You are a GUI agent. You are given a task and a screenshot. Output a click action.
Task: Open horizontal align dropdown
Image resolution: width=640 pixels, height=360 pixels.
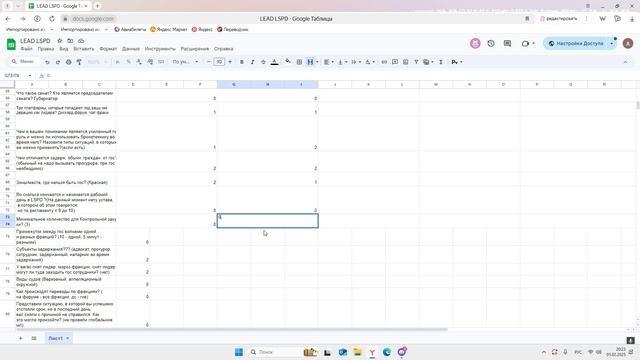(328, 62)
